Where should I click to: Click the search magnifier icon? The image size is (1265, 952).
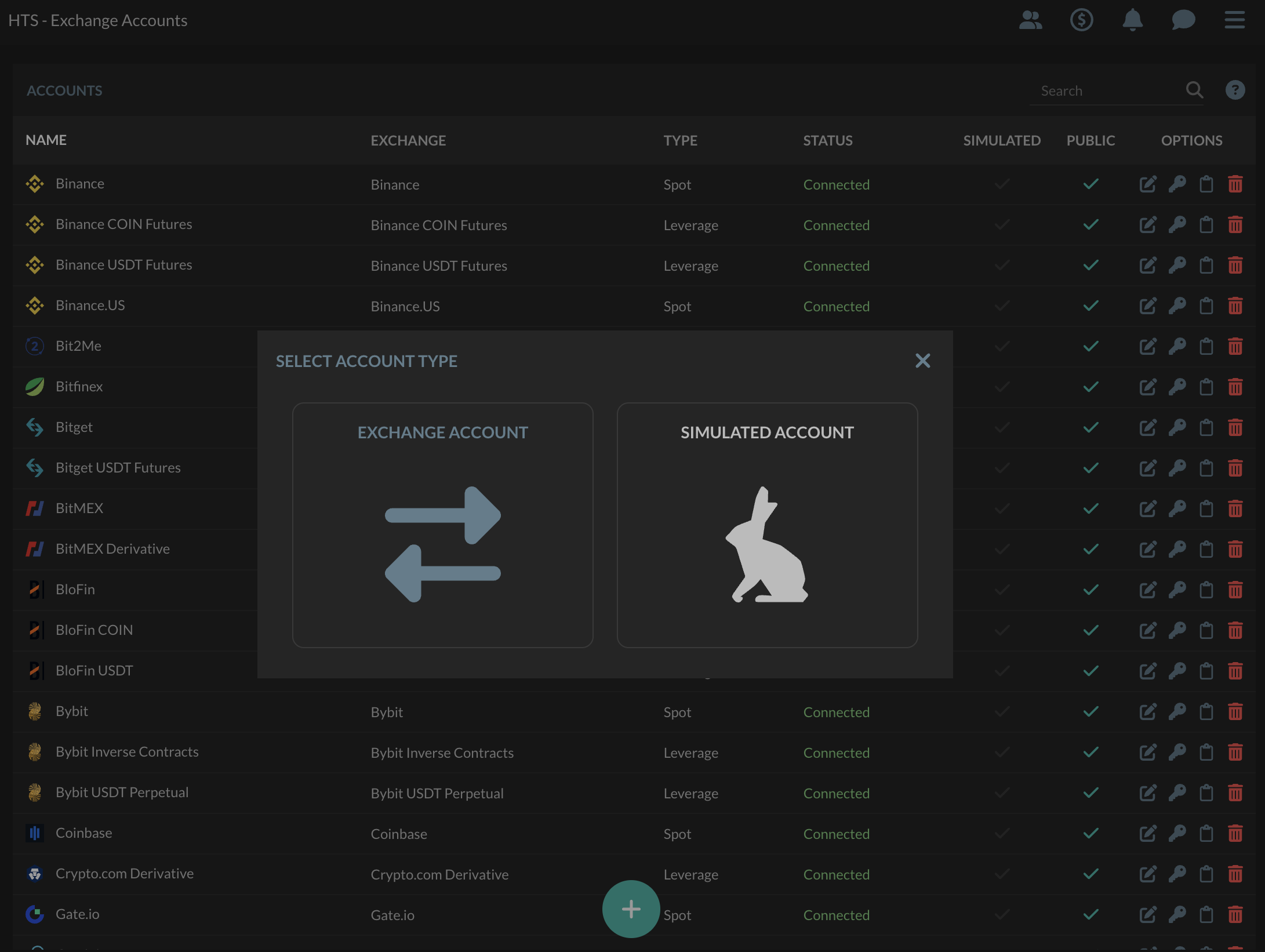[x=1195, y=90]
